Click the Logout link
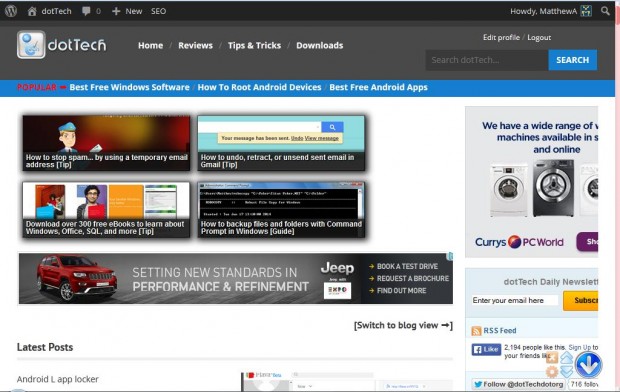 coord(539,37)
